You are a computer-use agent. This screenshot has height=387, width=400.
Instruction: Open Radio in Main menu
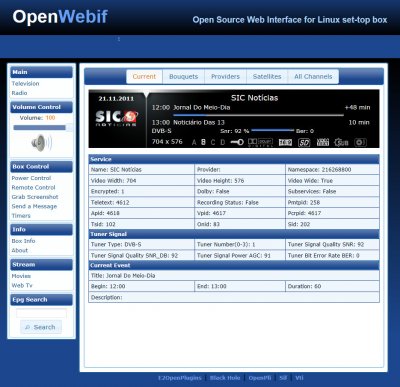[x=19, y=93]
